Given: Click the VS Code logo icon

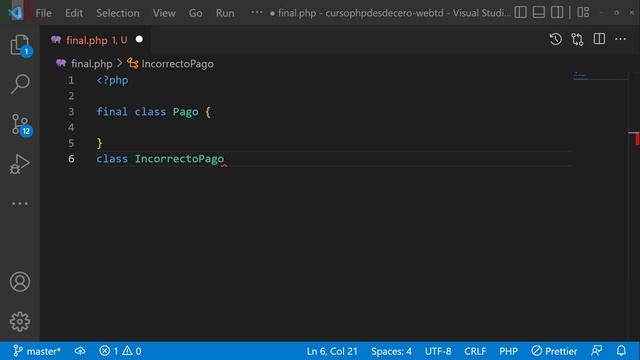Looking at the screenshot, I should 16,13.
